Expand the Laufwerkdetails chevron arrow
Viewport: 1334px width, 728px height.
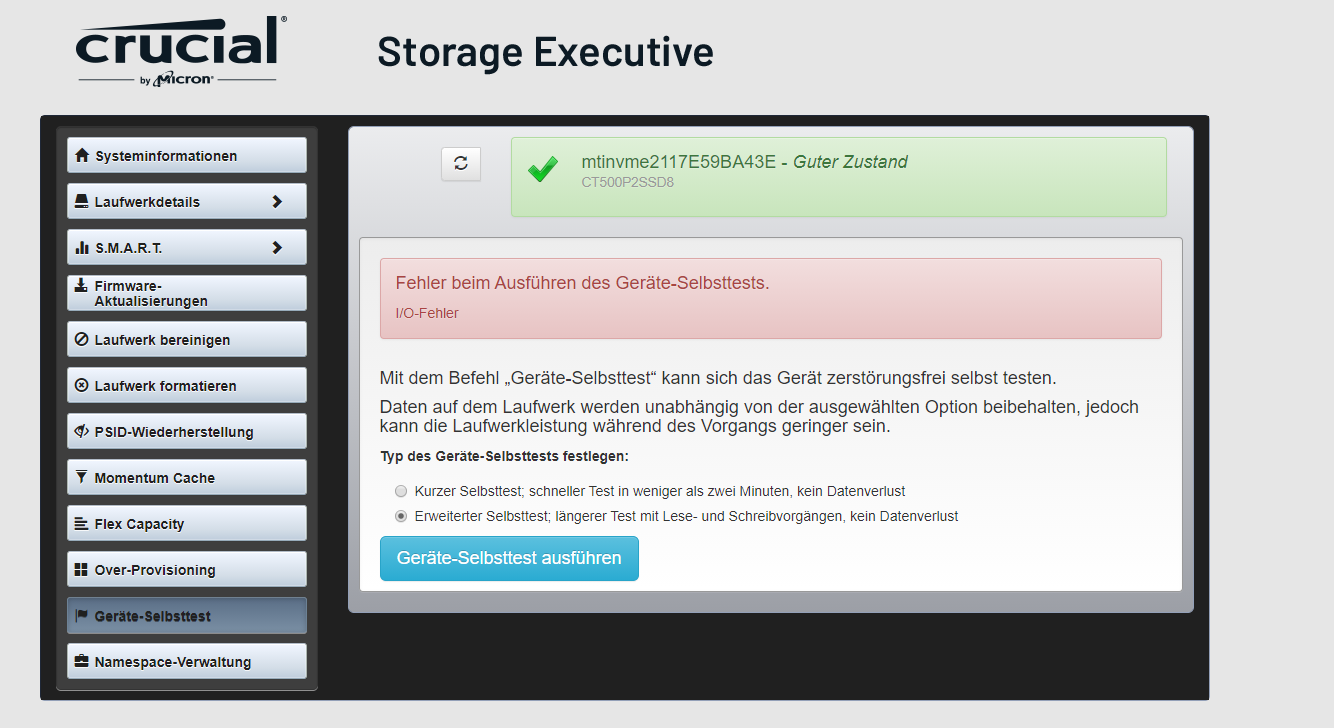(277, 201)
